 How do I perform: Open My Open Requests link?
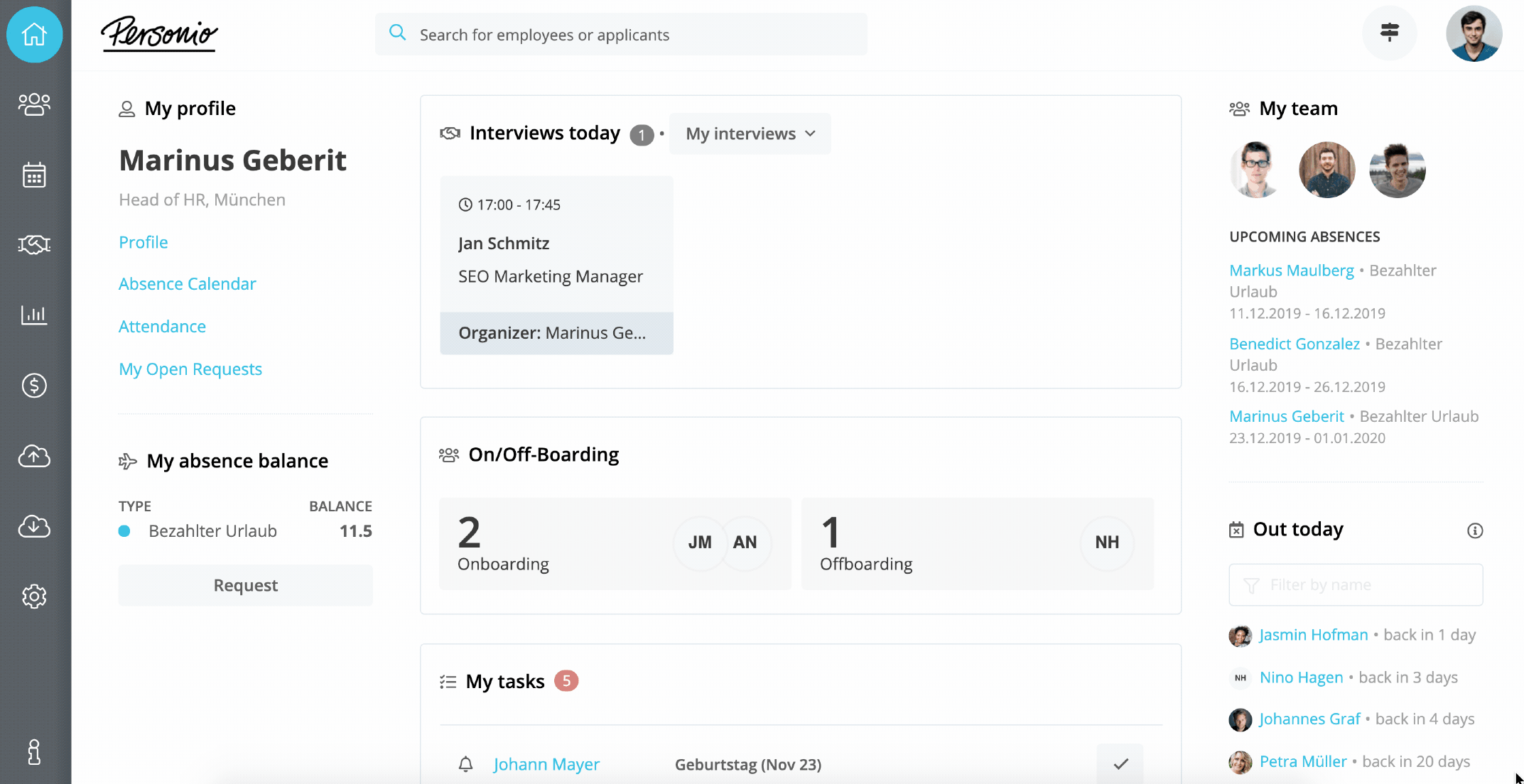click(190, 369)
